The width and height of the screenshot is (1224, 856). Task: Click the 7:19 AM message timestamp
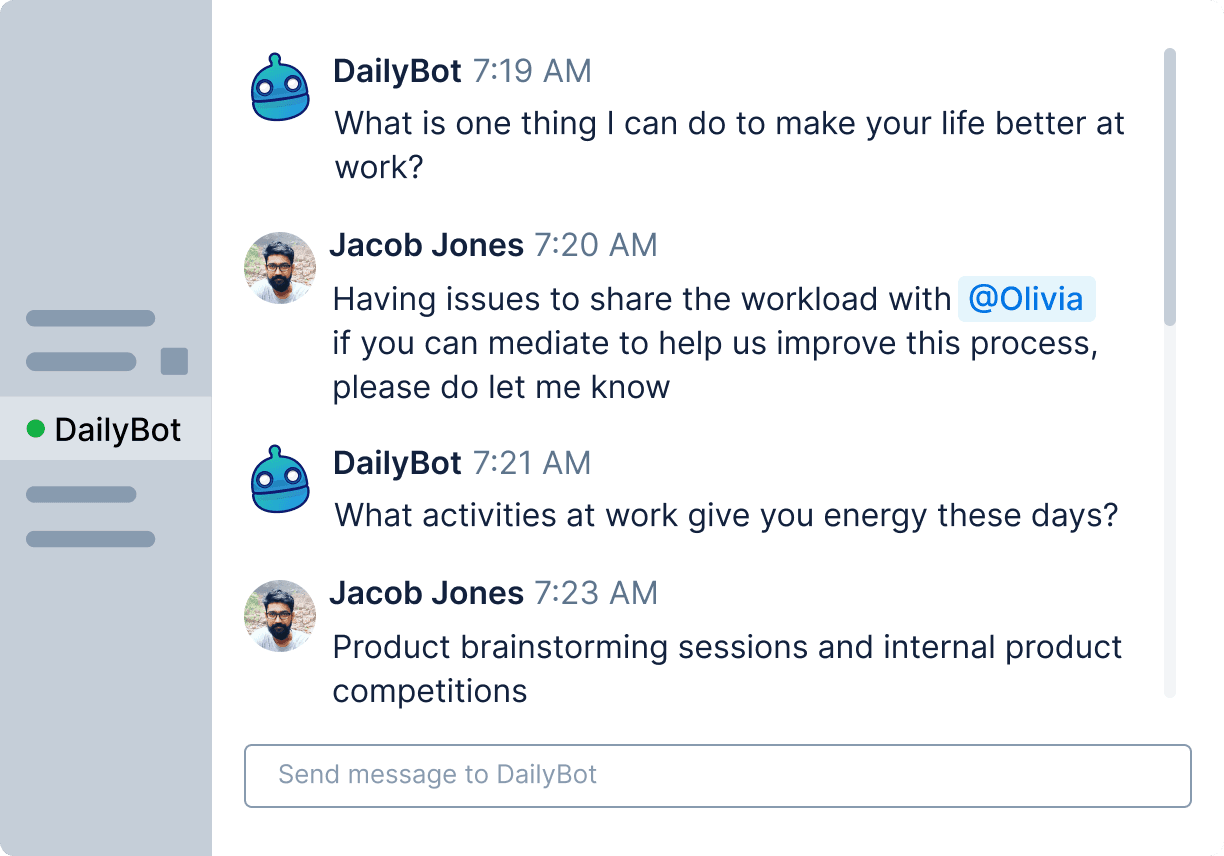point(532,71)
